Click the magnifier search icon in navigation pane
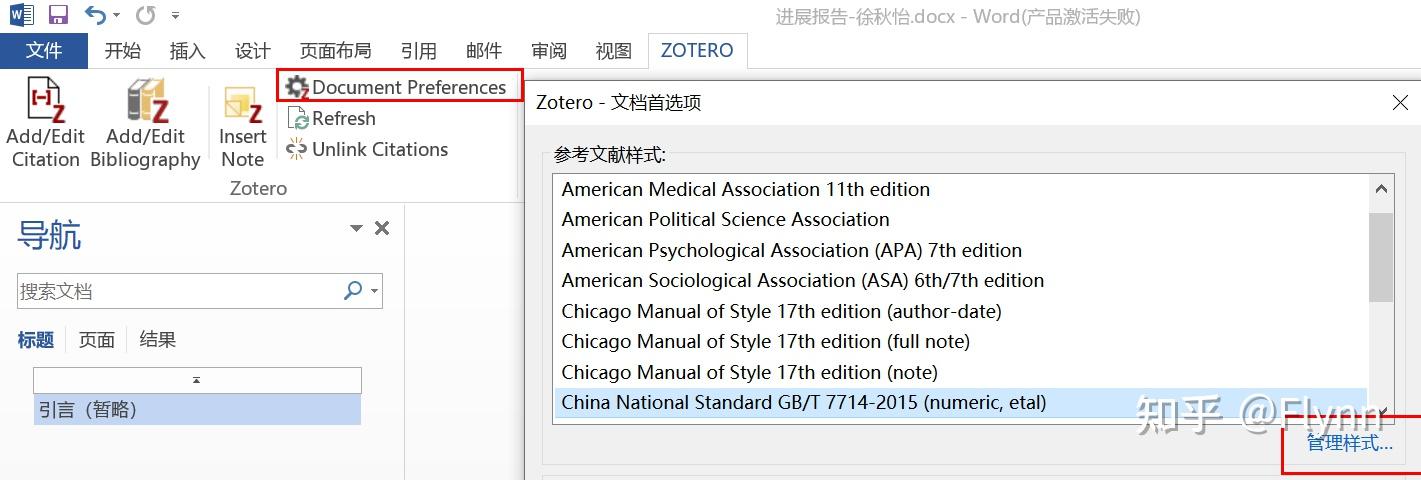Viewport: 1421px width, 480px height. click(x=353, y=290)
